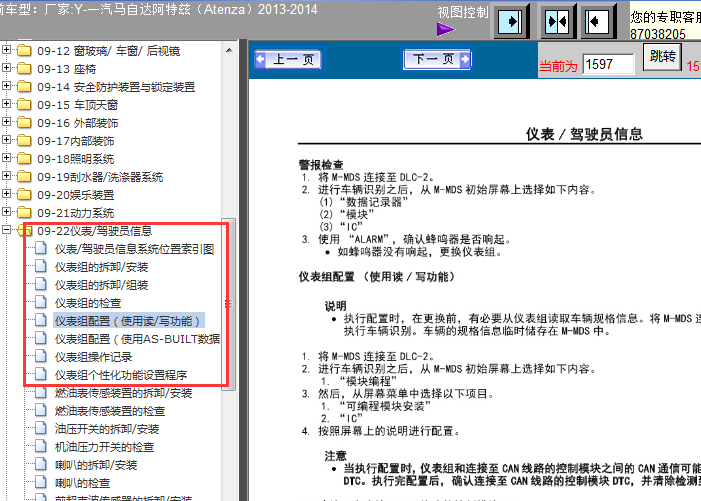Expand the 09-17内部装饰 folder

(6, 139)
